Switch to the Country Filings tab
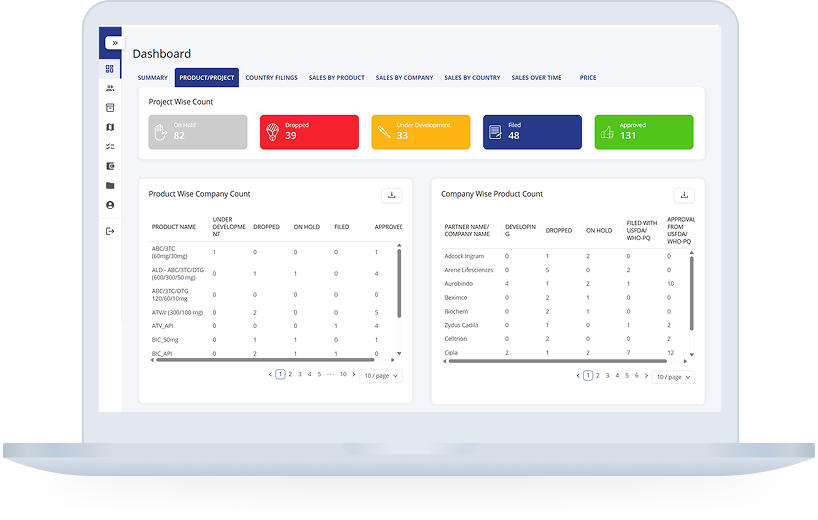Viewport: 818px width, 520px height. click(273, 78)
